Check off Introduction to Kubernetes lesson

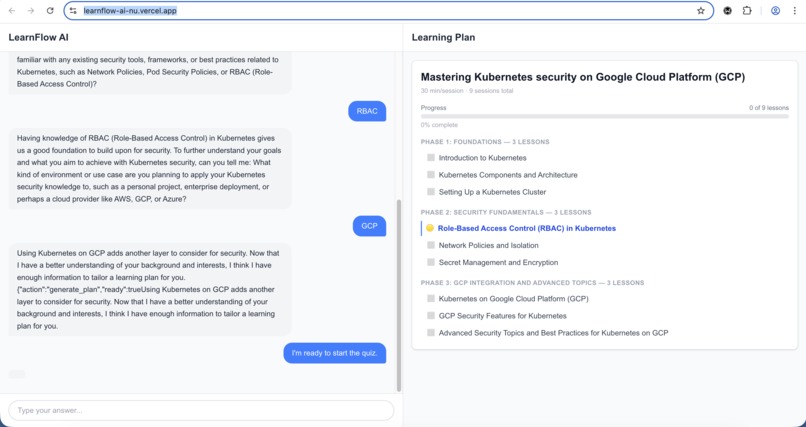pyautogui.click(x=431, y=158)
